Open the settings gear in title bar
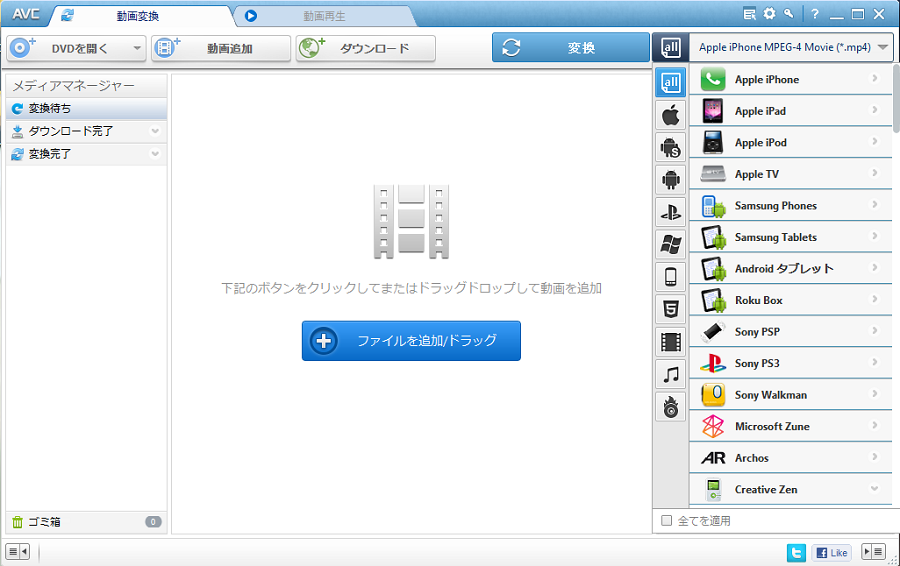900x566 pixels. 769,14
